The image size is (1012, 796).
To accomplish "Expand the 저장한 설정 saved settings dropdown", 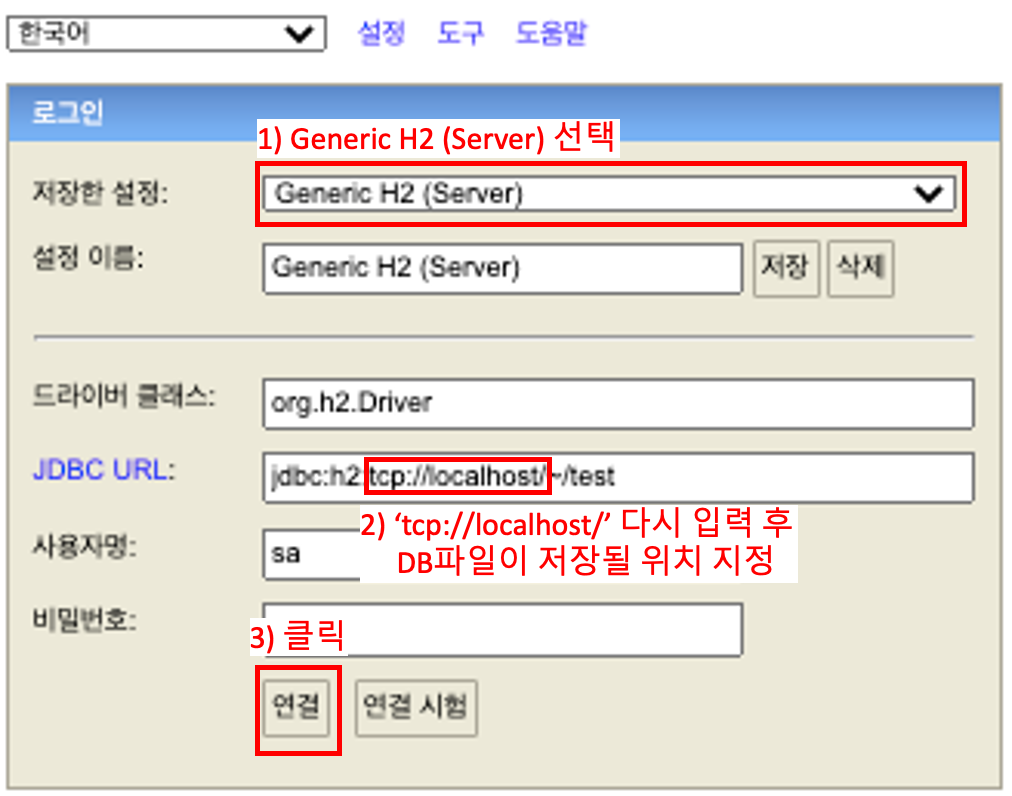I will pyautogui.click(x=609, y=194).
